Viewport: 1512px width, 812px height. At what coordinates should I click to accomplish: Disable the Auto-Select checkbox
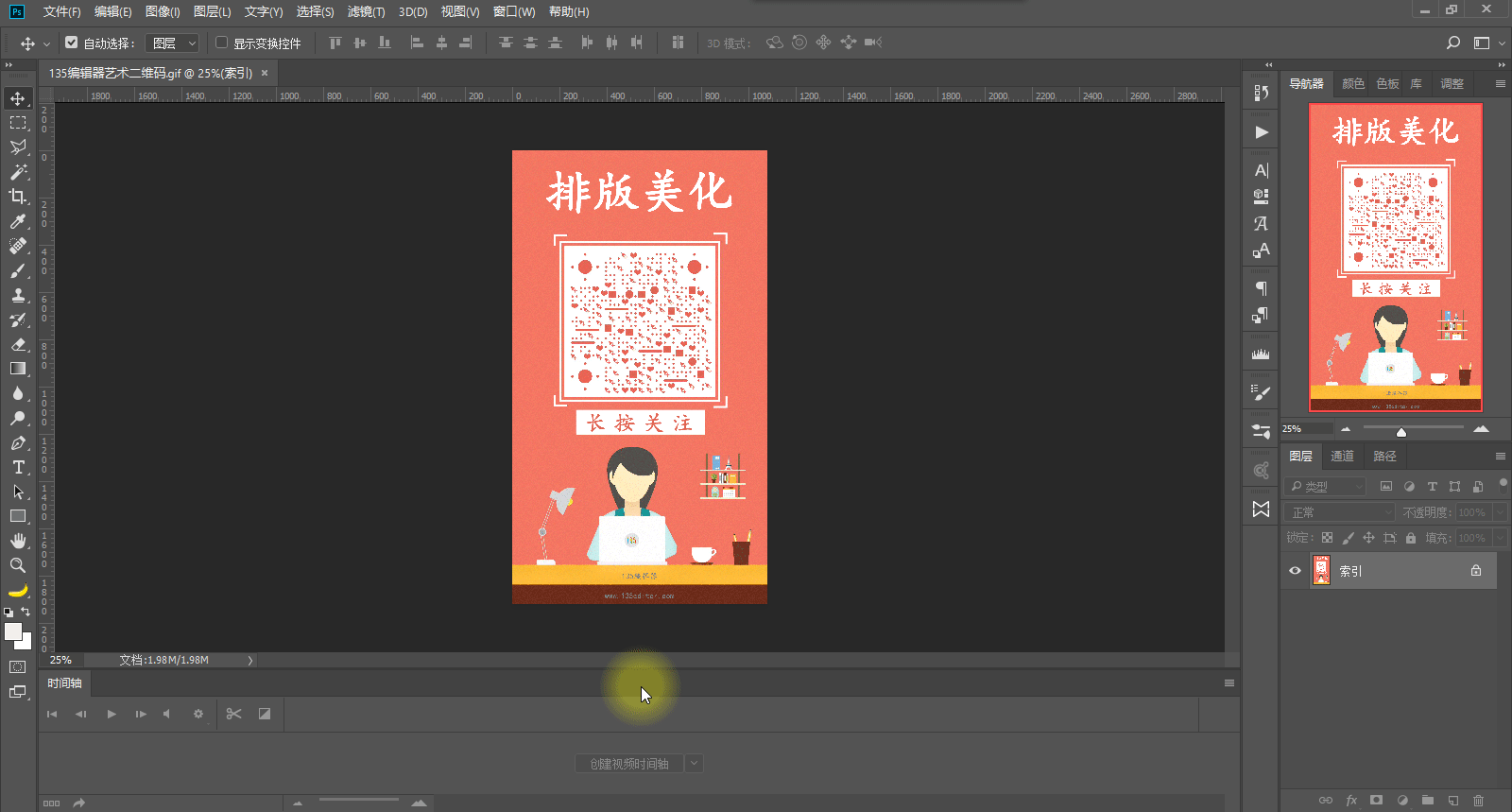pos(72,43)
